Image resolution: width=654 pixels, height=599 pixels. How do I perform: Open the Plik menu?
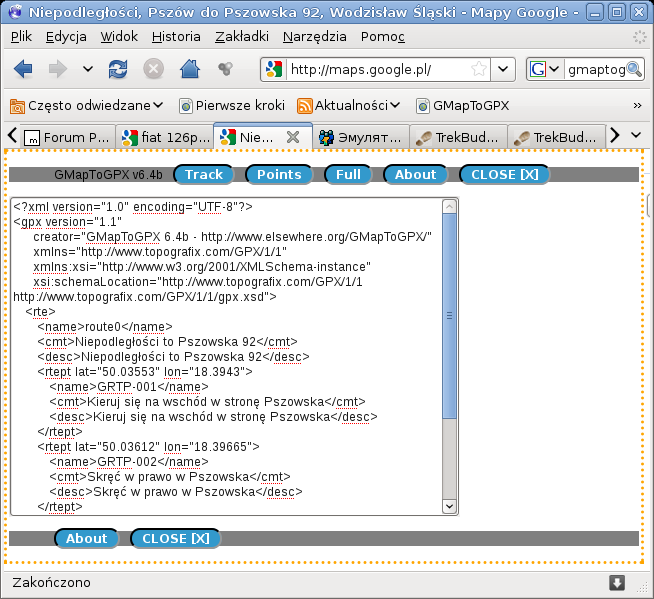coord(21,37)
